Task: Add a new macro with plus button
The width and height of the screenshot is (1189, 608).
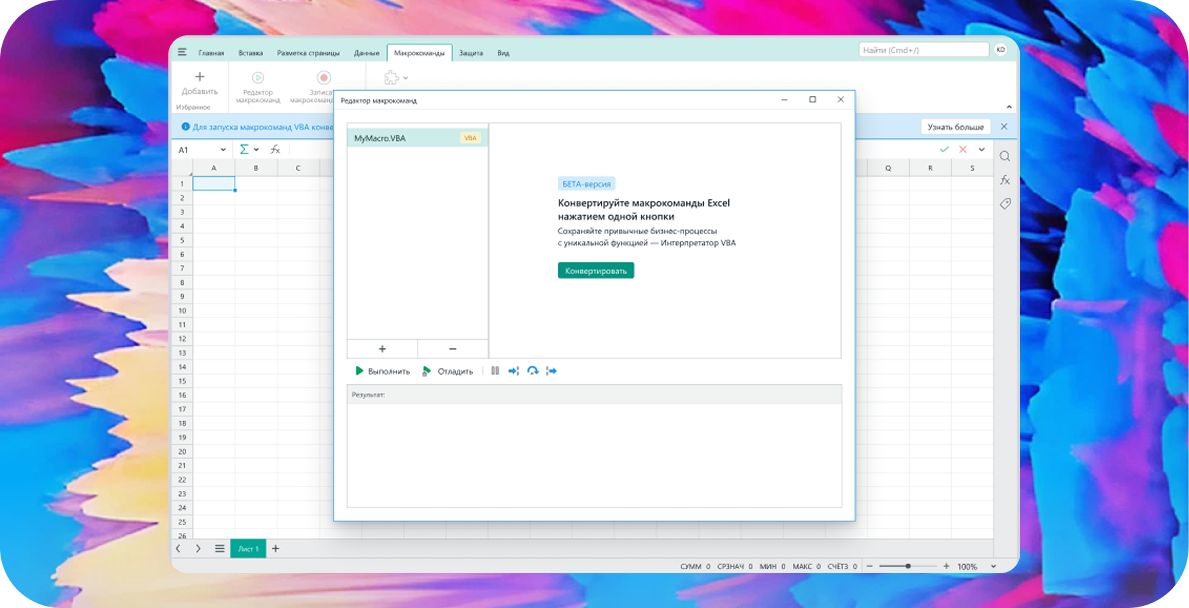Action: pos(382,349)
